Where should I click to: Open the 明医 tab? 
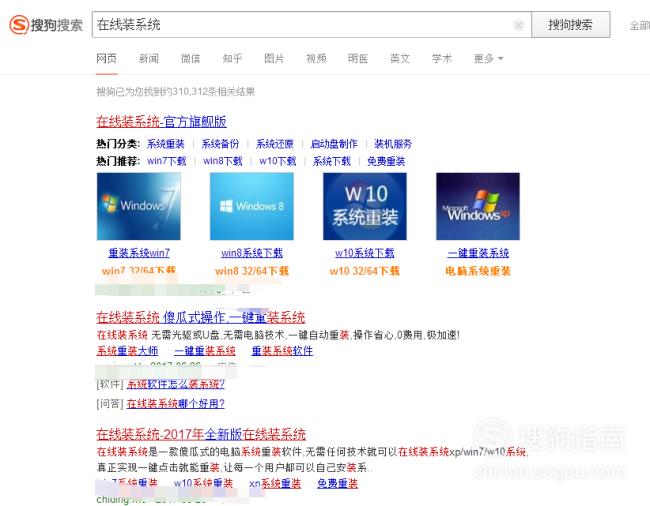click(x=358, y=58)
